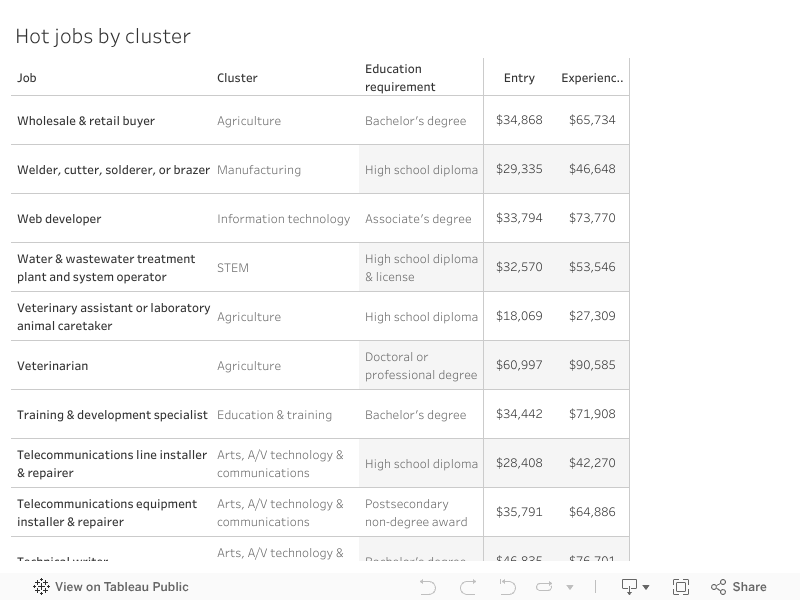Image resolution: width=800 pixels, height=600 pixels.
Task: Click the Undo arrow icon
Action: [x=428, y=587]
